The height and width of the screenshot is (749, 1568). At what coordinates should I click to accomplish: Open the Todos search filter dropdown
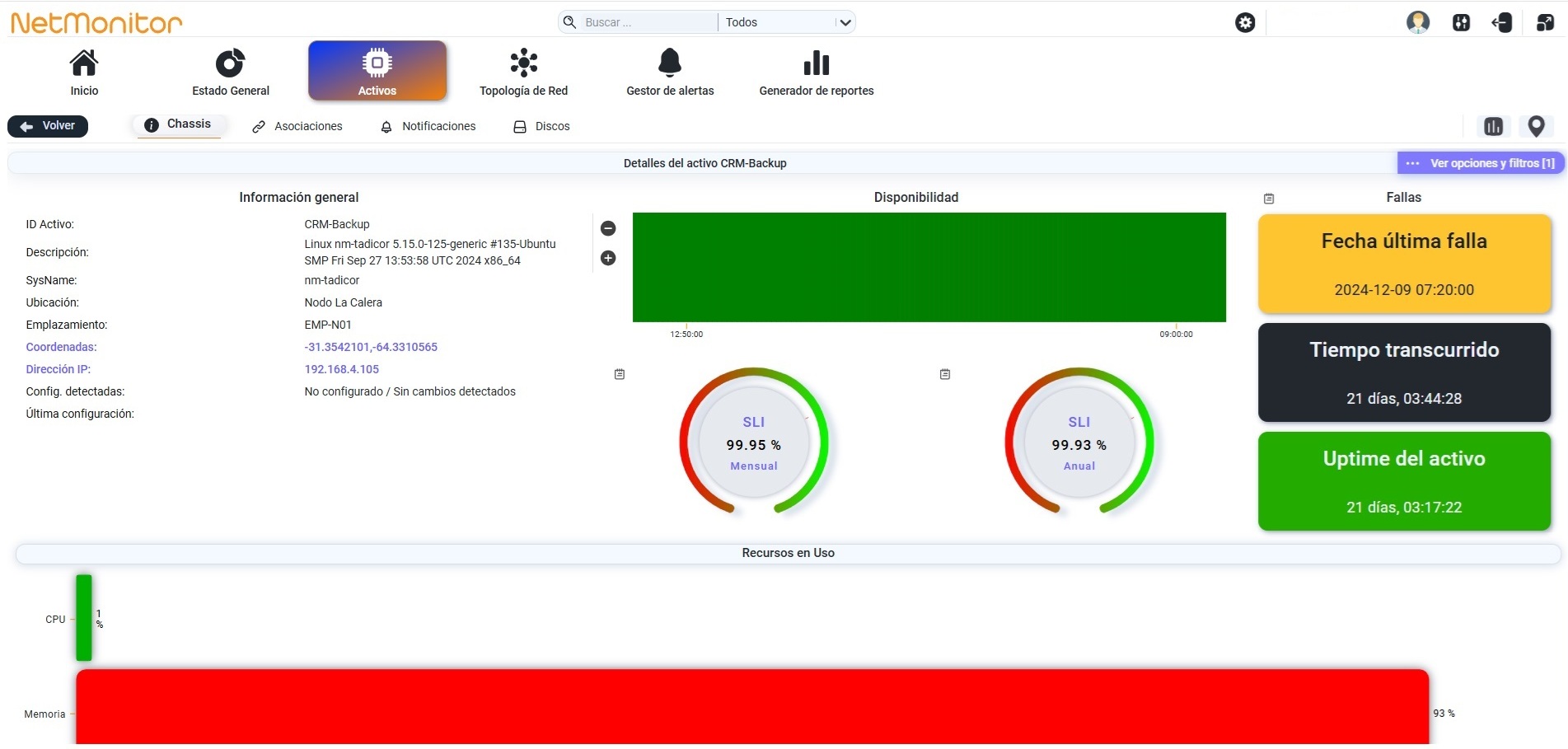point(787,22)
